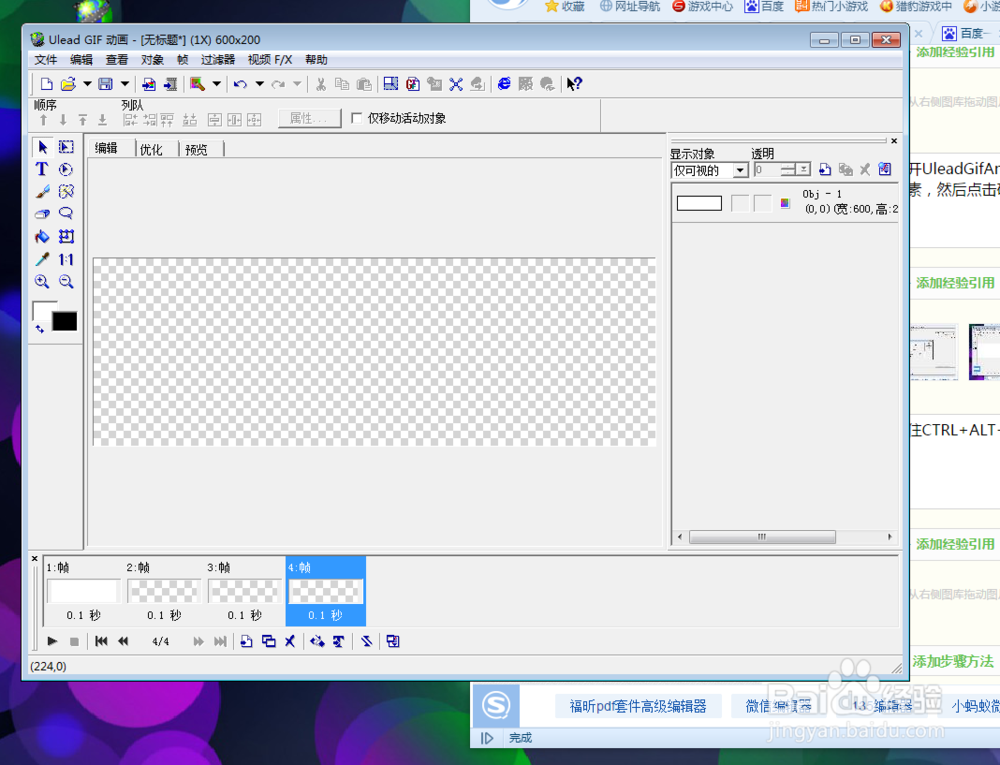The image size is (1000, 765).
Task: Swap foreground and background colors icon
Action: tap(40, 329)
